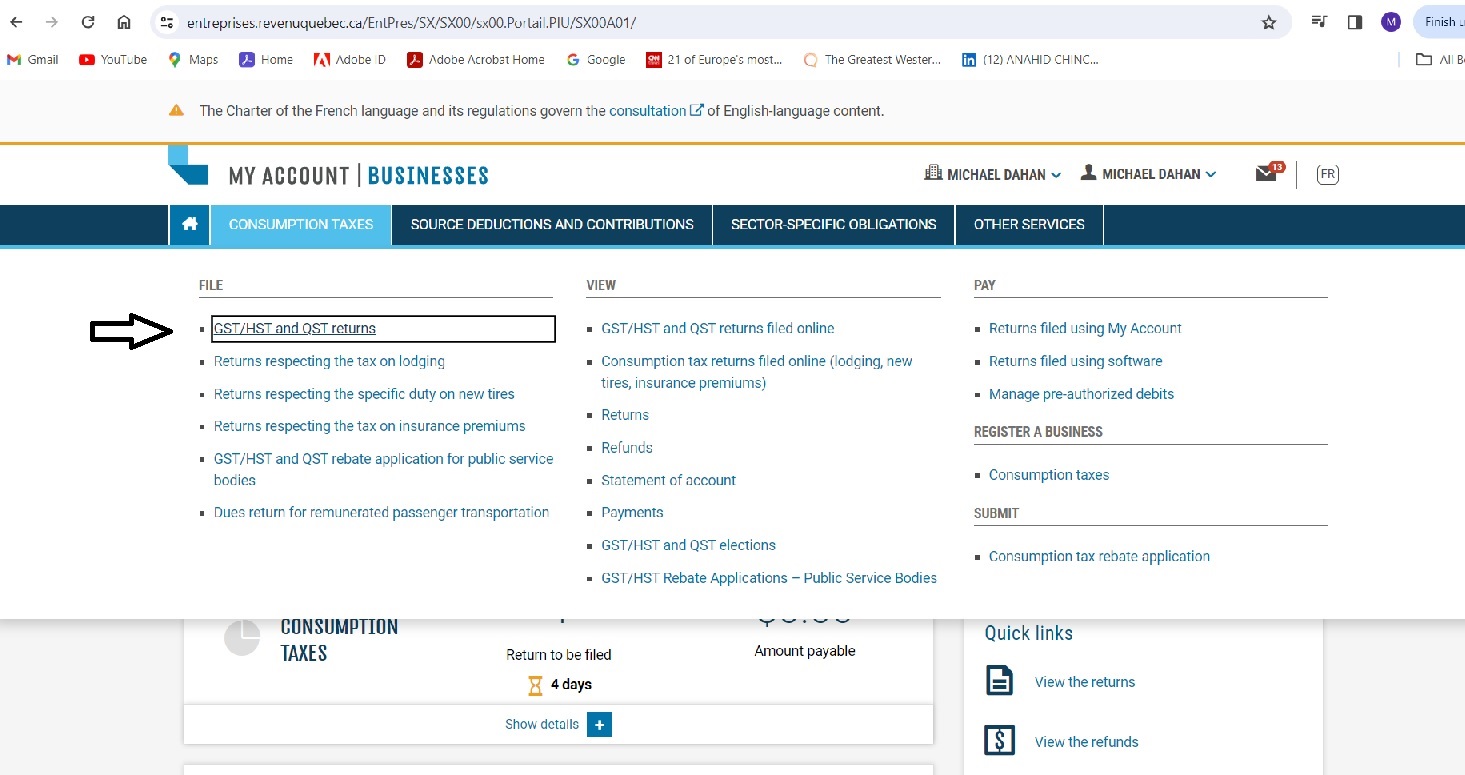Click Manage pre-authorized debits link

click(x=1081, y=394)
